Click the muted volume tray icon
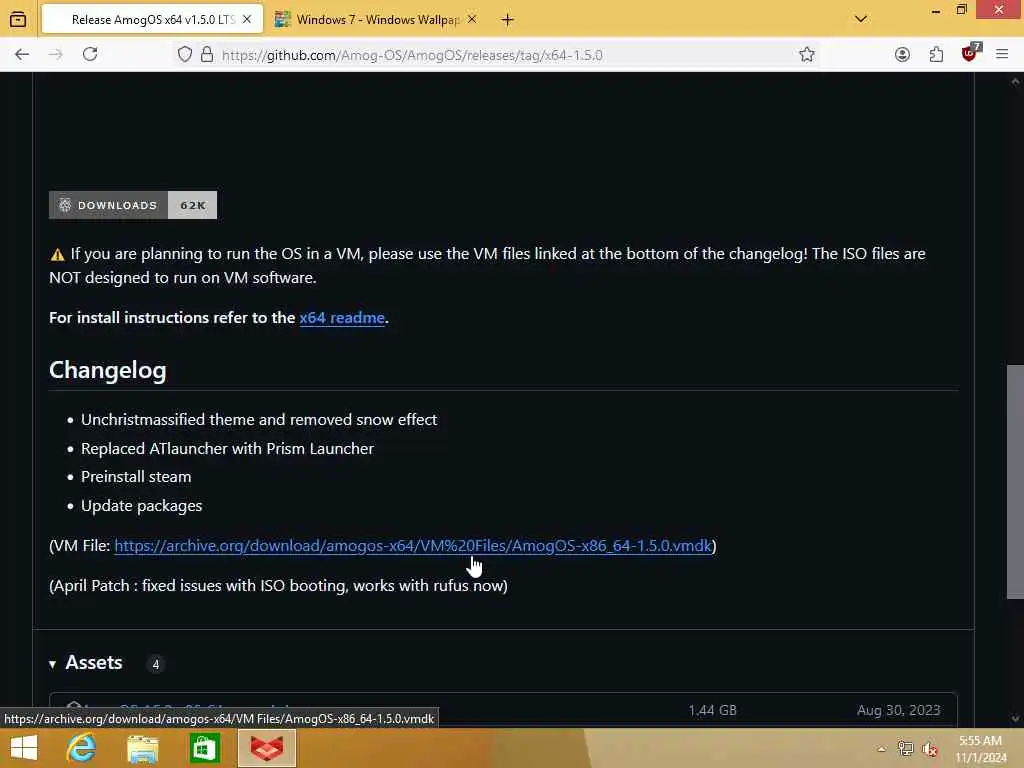Viewport: 1024px width, 768px height. click(x=930, y=750)
